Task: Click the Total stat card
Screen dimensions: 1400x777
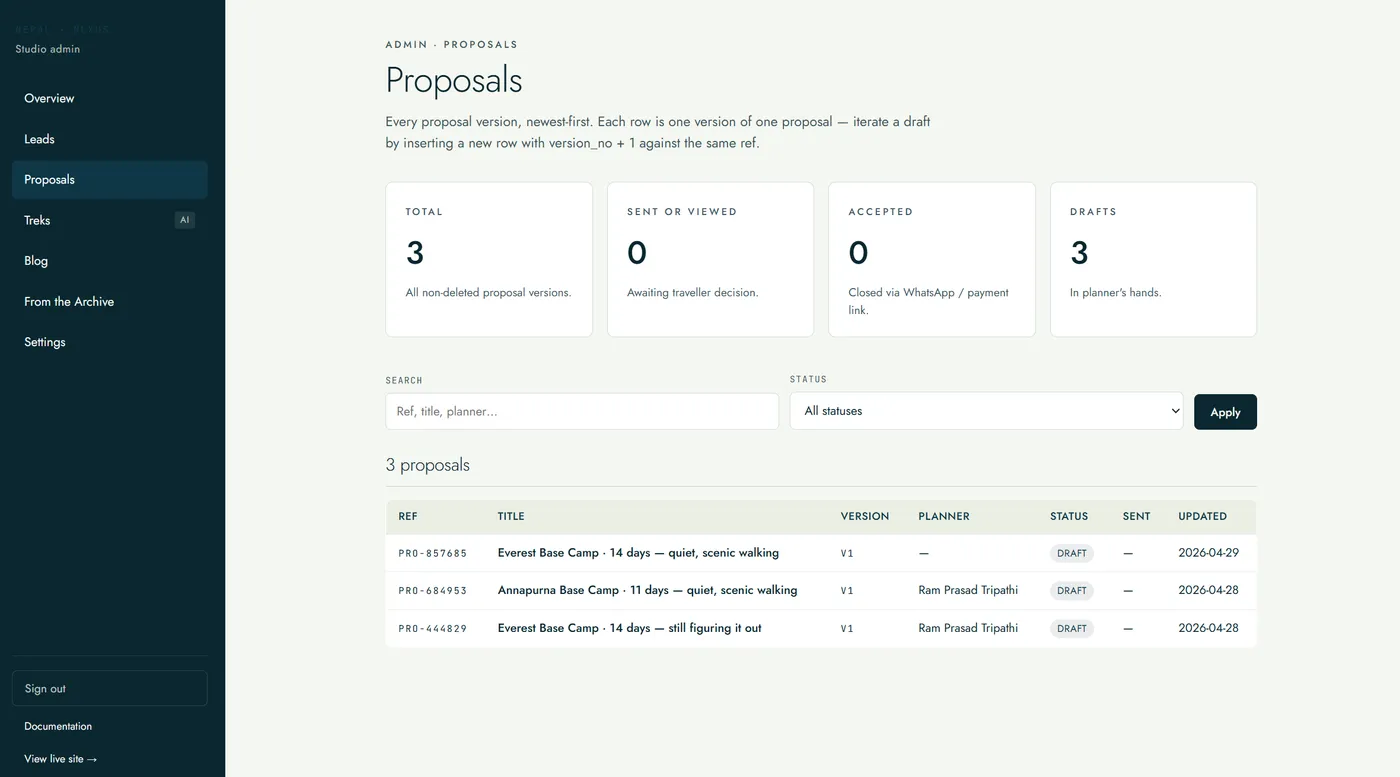Action: 489,259
